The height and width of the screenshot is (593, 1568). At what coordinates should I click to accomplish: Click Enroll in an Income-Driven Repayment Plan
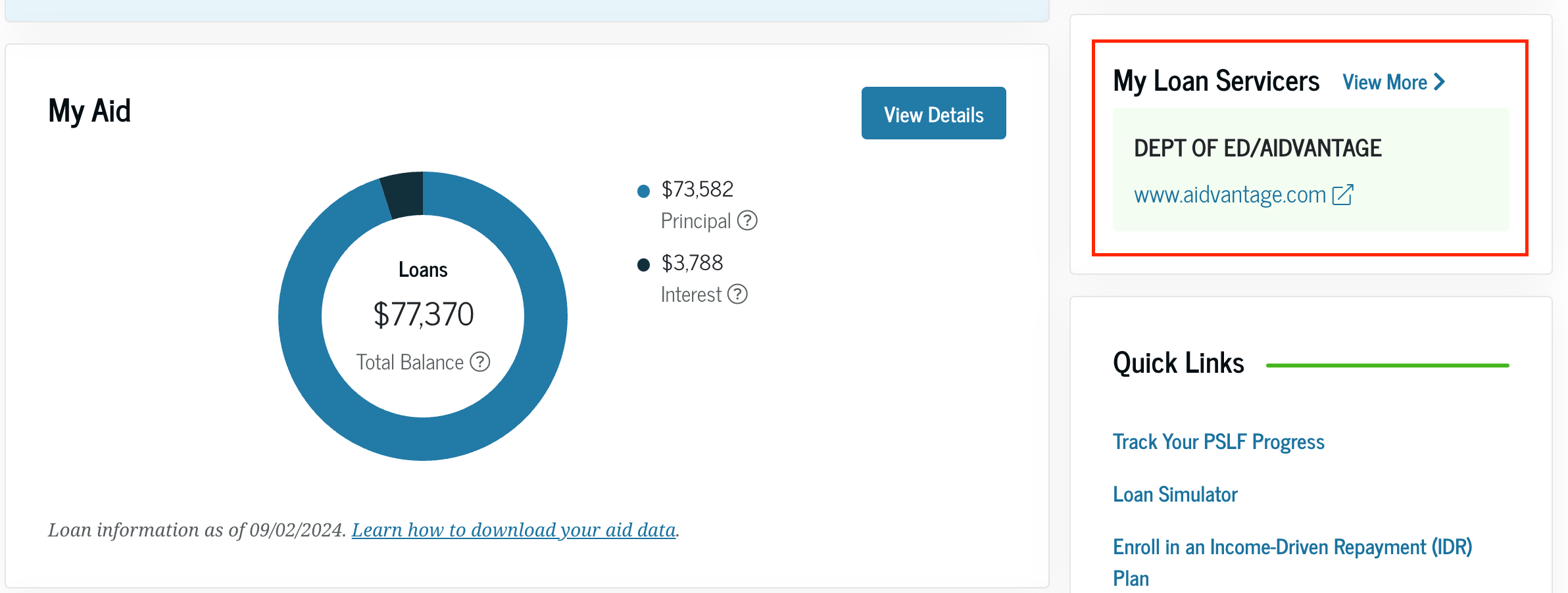(x=1291, y=547)
